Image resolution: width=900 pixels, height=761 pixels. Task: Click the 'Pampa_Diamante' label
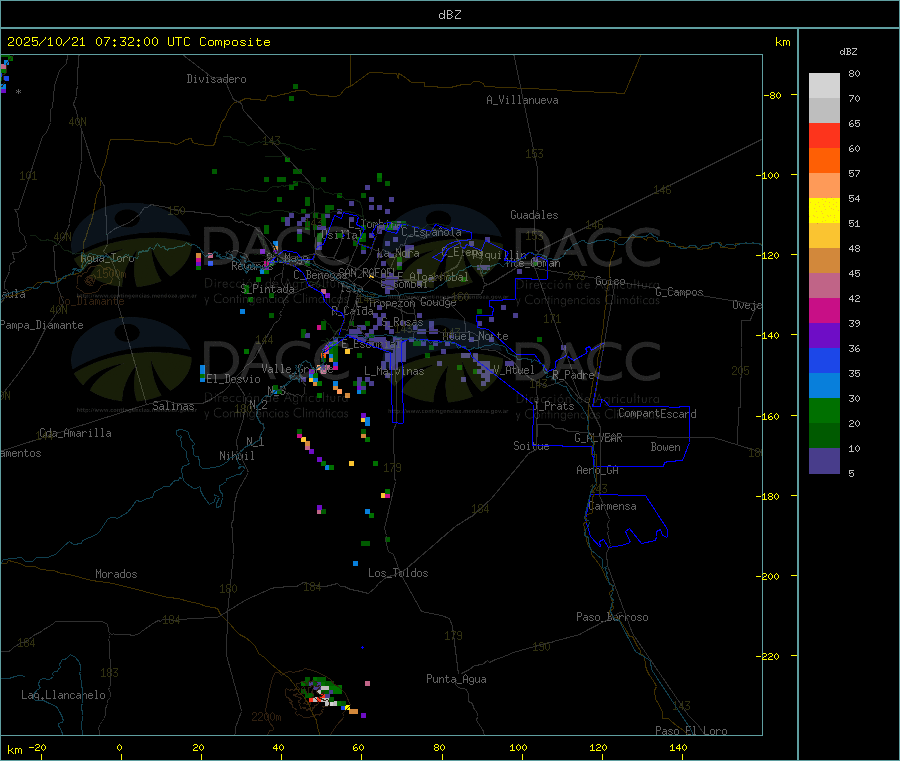(42, 325)
